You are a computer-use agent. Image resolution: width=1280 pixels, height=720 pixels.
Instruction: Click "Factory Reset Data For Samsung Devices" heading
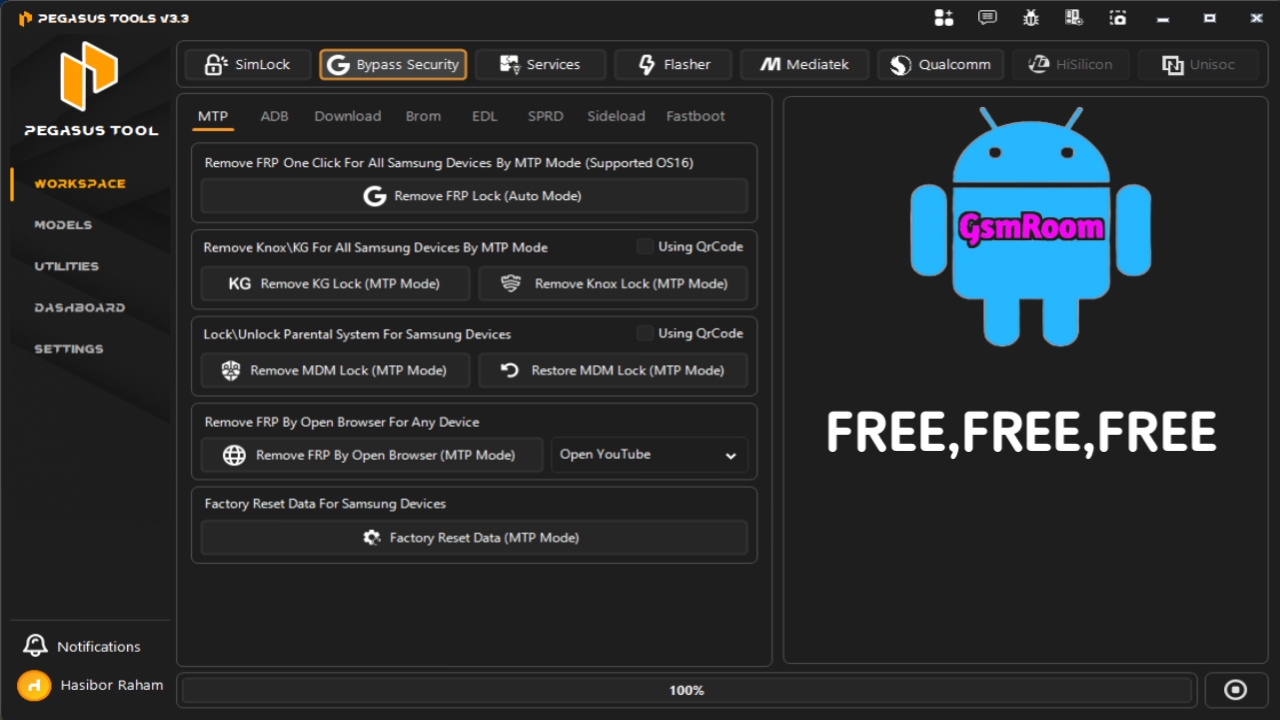click(x=325, y=504)
